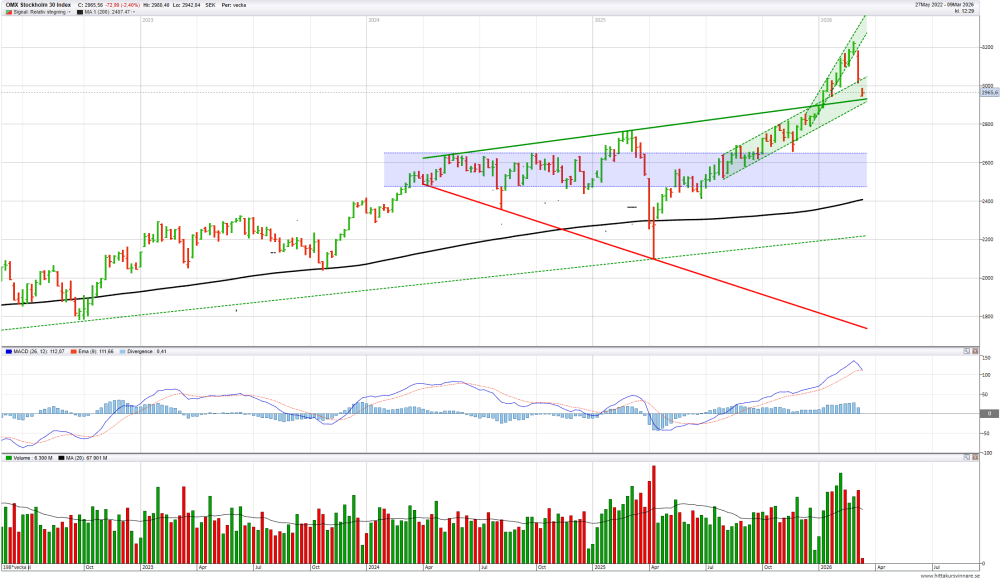Click the green Volume legend swatch
This screenshot has height=578, width=1000.
coord(9,458)
